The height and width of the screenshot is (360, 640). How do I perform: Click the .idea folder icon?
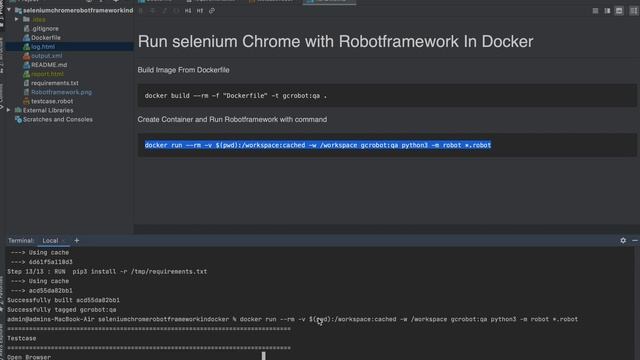tap(26, 20)
